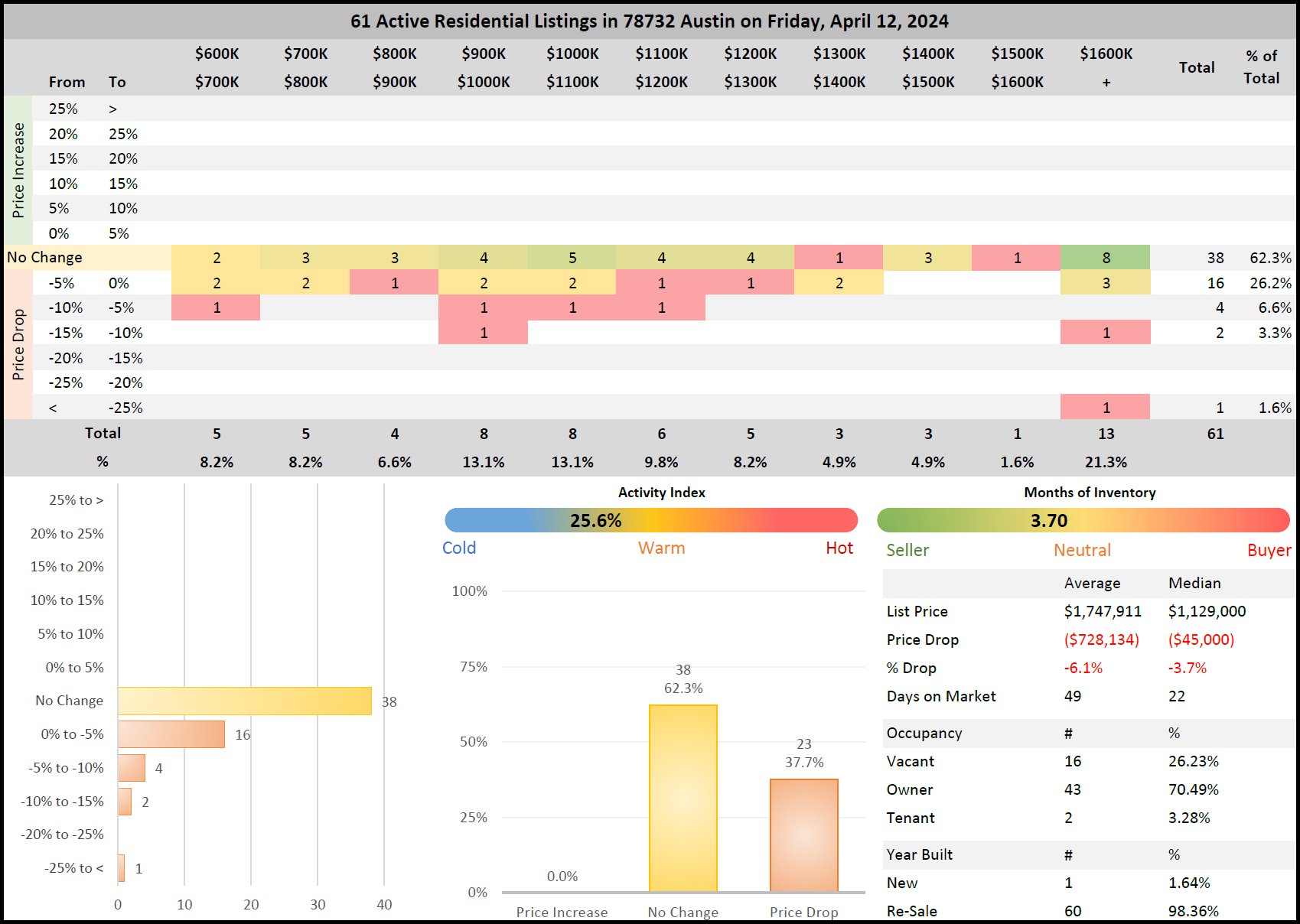Click the No Change horizontal bar labeled 38
1300x924 pixels.
click(245, 701)
